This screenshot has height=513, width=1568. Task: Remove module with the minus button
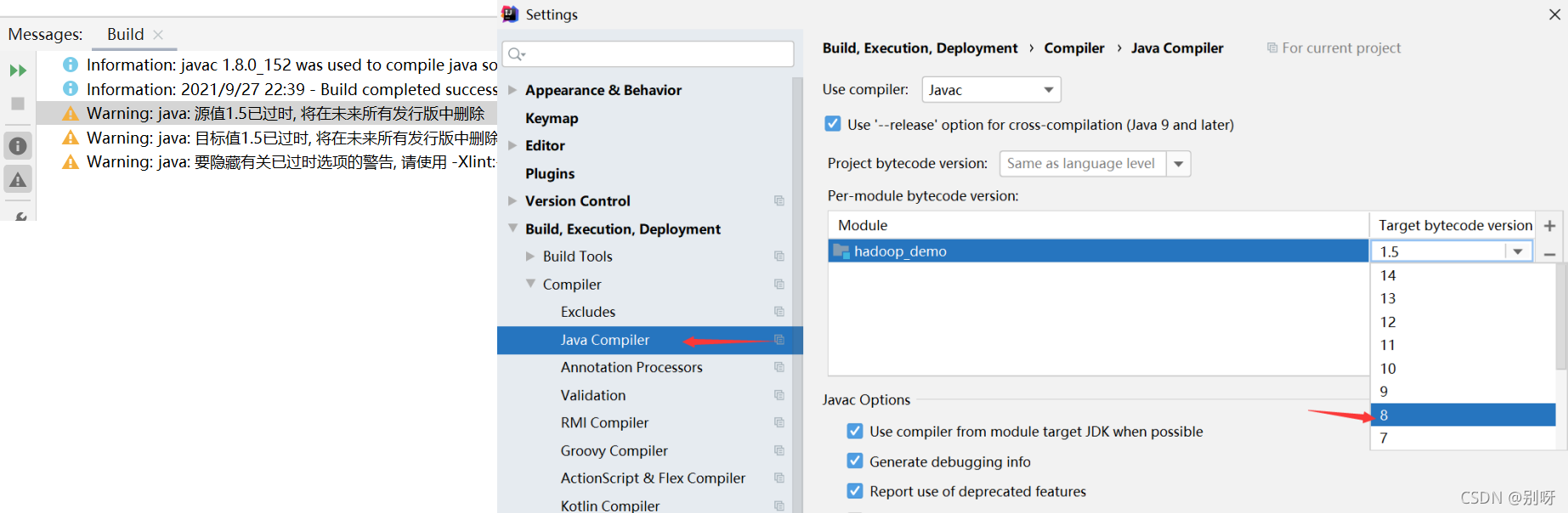tap(1549, 255)
